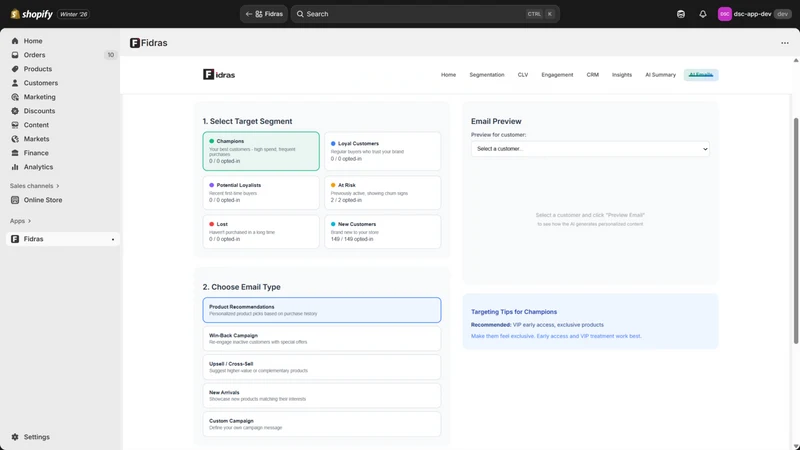800x450 pixels.
Task: Click Targeting Tips for Champions heading
Action: [x=514, y=312]
